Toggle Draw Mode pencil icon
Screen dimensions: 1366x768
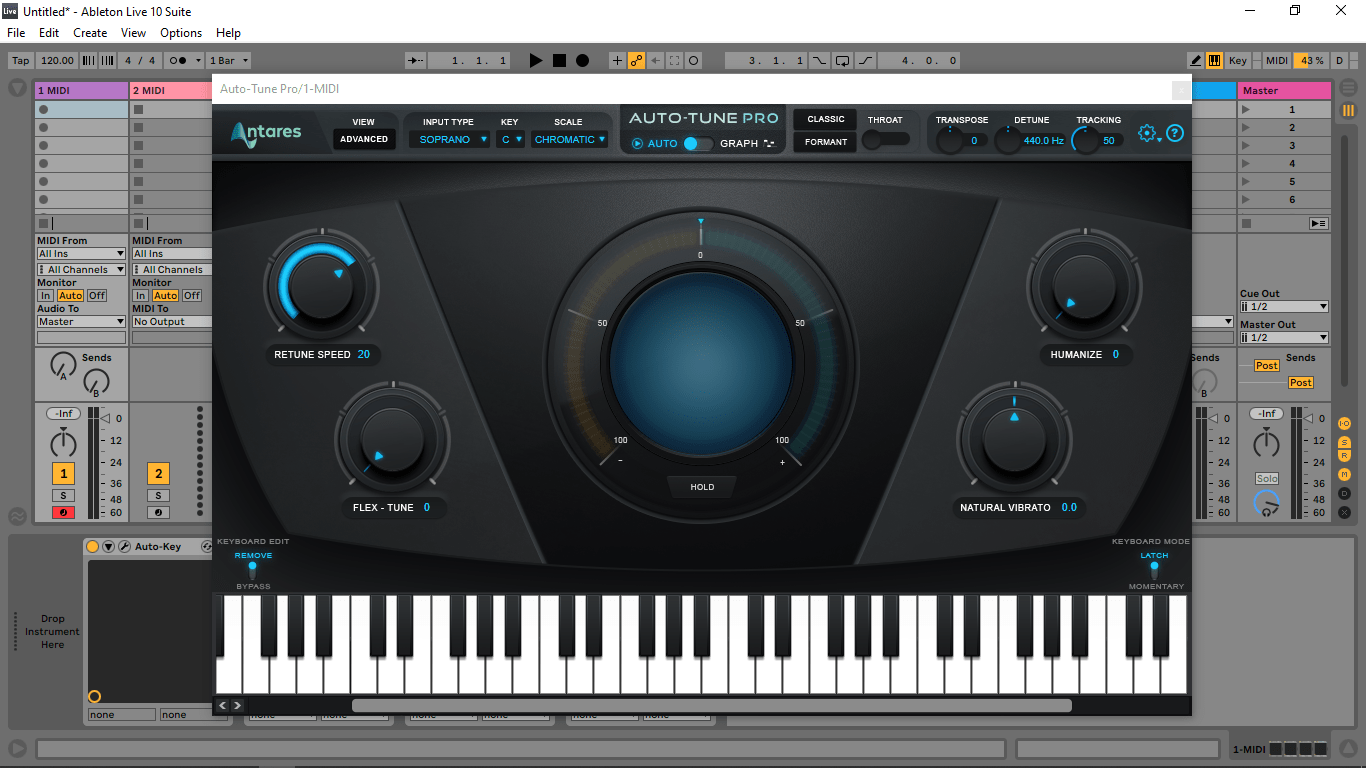[1195, 61]
